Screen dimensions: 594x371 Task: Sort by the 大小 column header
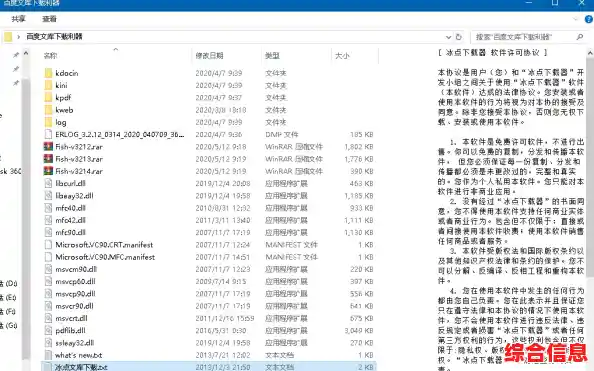point(342,56)
